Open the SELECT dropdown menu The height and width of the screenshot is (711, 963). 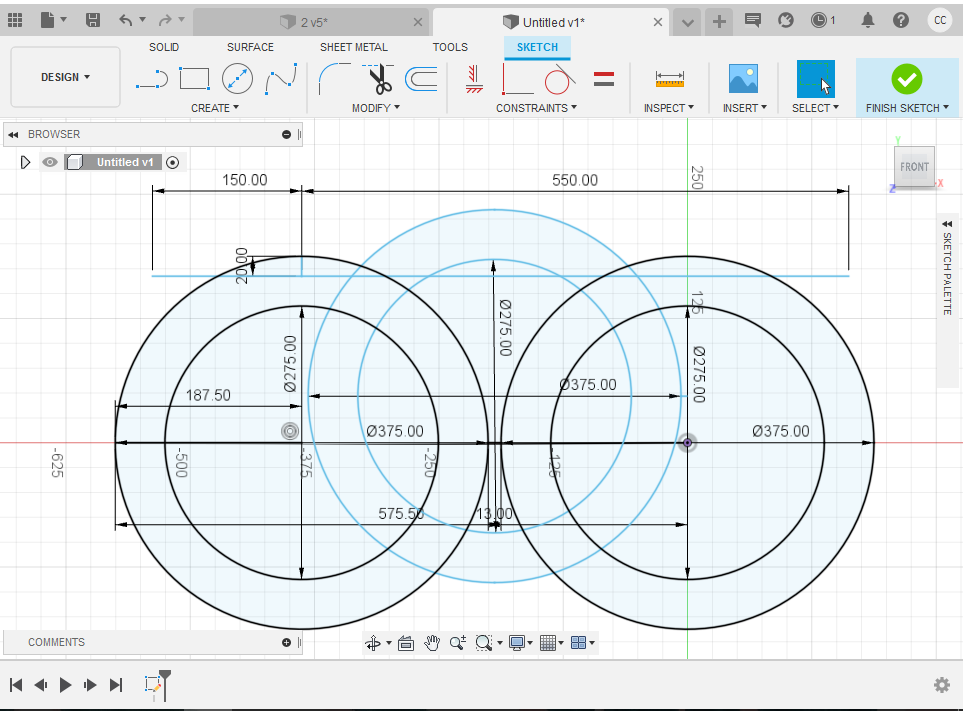point(815,108)
